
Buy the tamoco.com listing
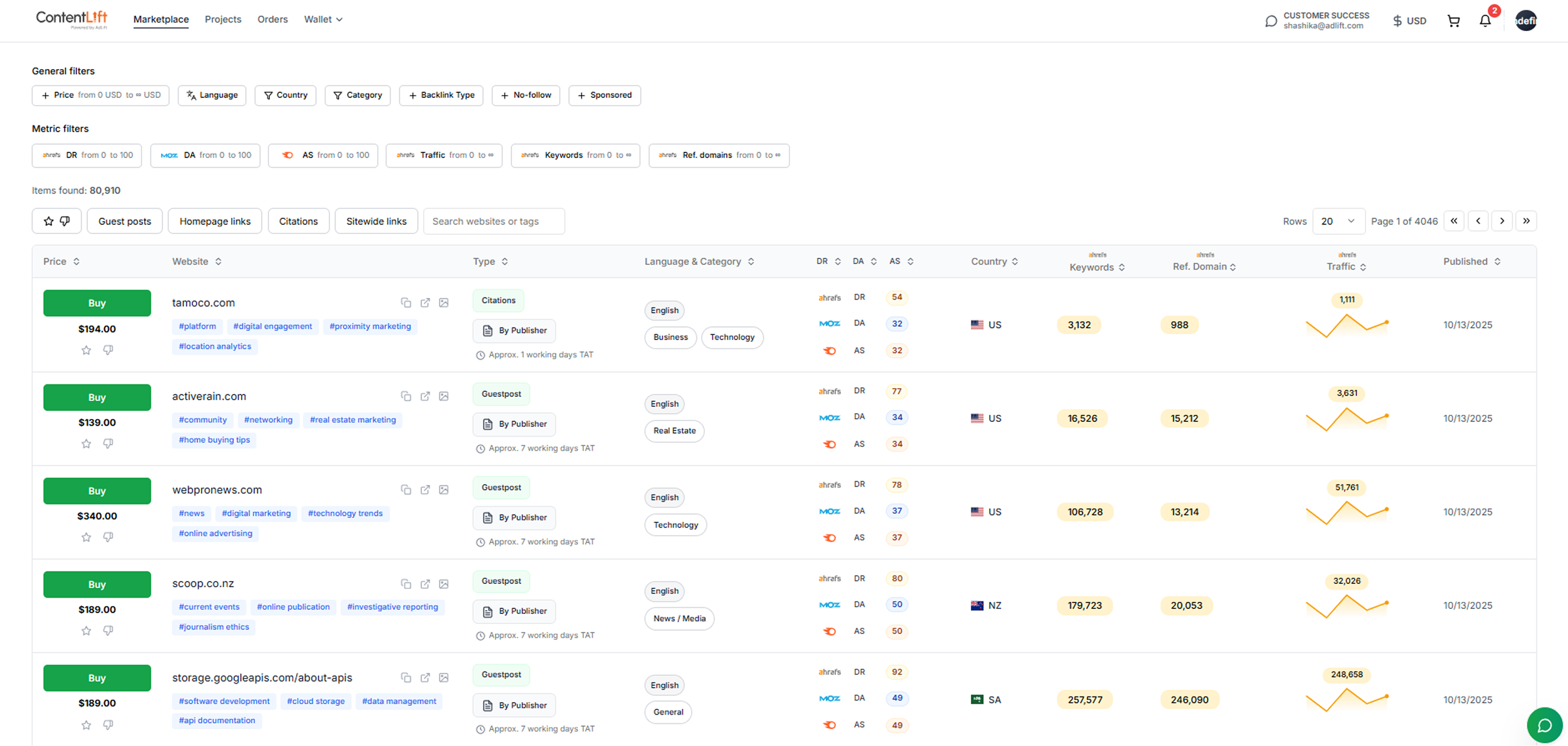click(x=97, y=303)
